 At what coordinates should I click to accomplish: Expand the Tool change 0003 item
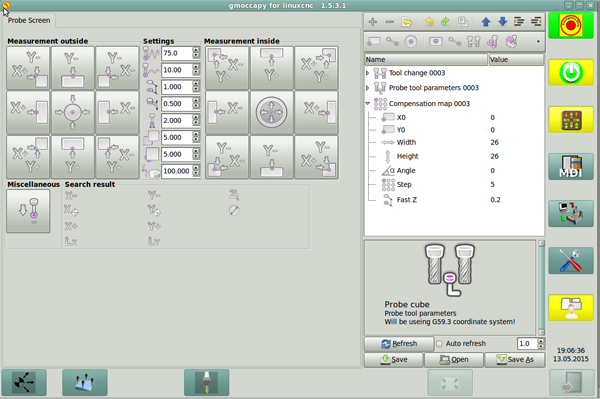tap(367, 73)
